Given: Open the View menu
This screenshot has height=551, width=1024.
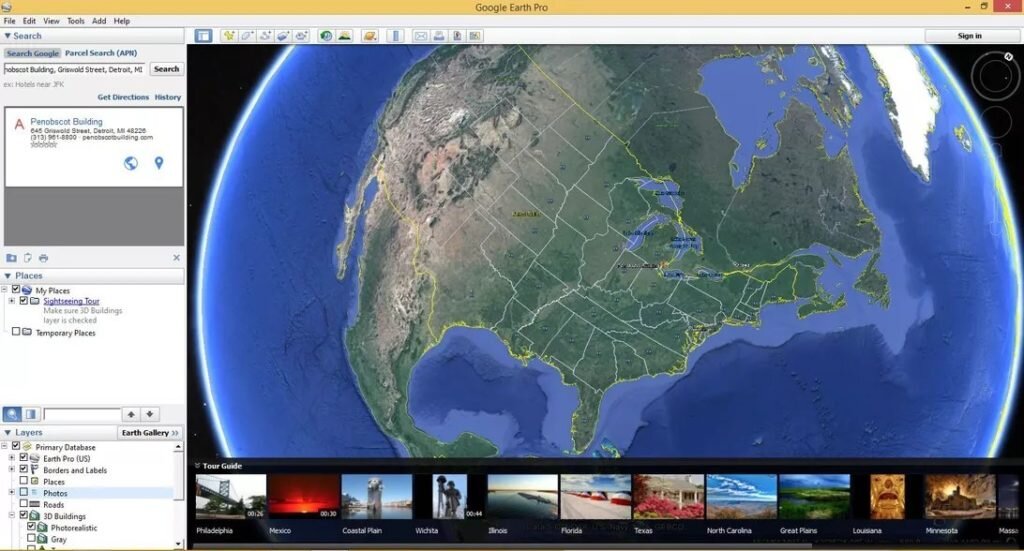Looking at the screenshot, I should coord(51,21).
